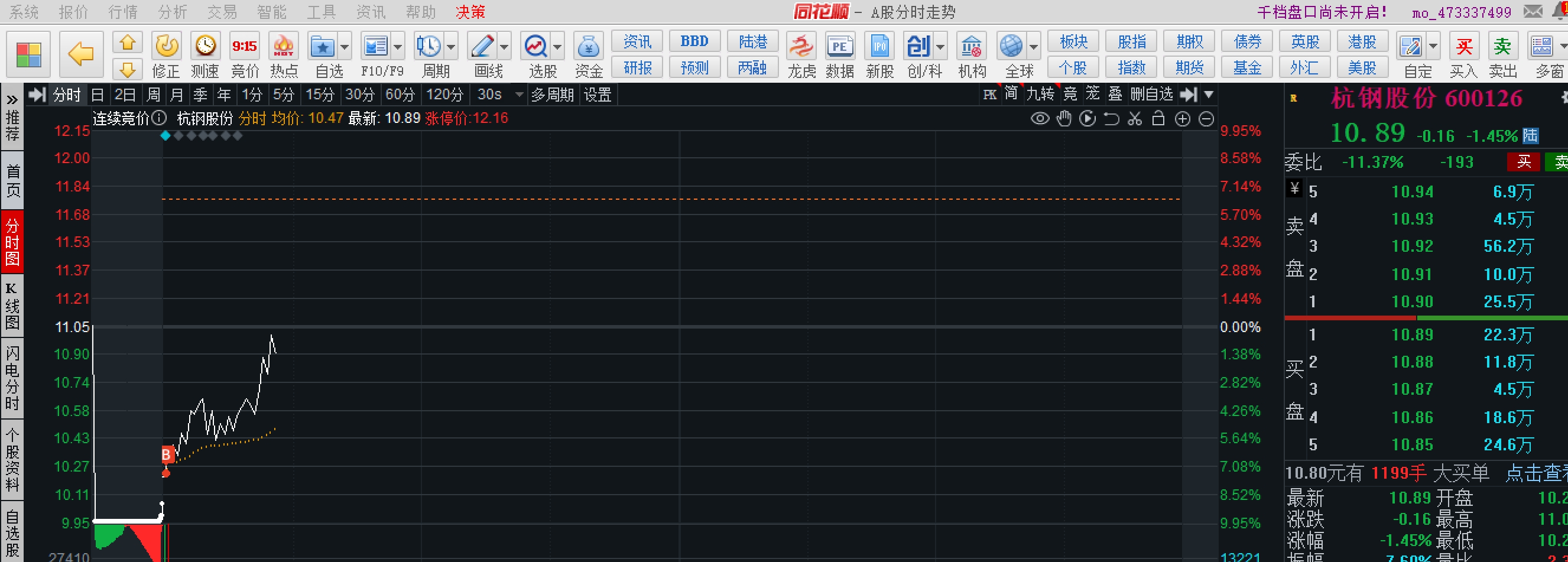The height and width of the screenshot is (562, 1568).
Task: Expand the 选股 dropdown arrow
Action: [557, 47]
